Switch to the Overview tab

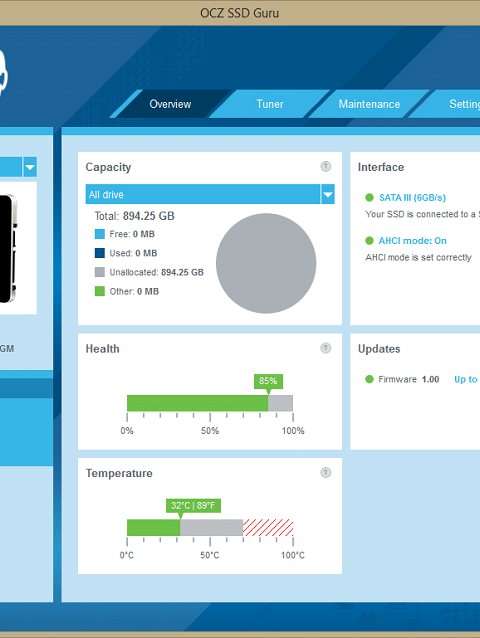tap(170, 104)
